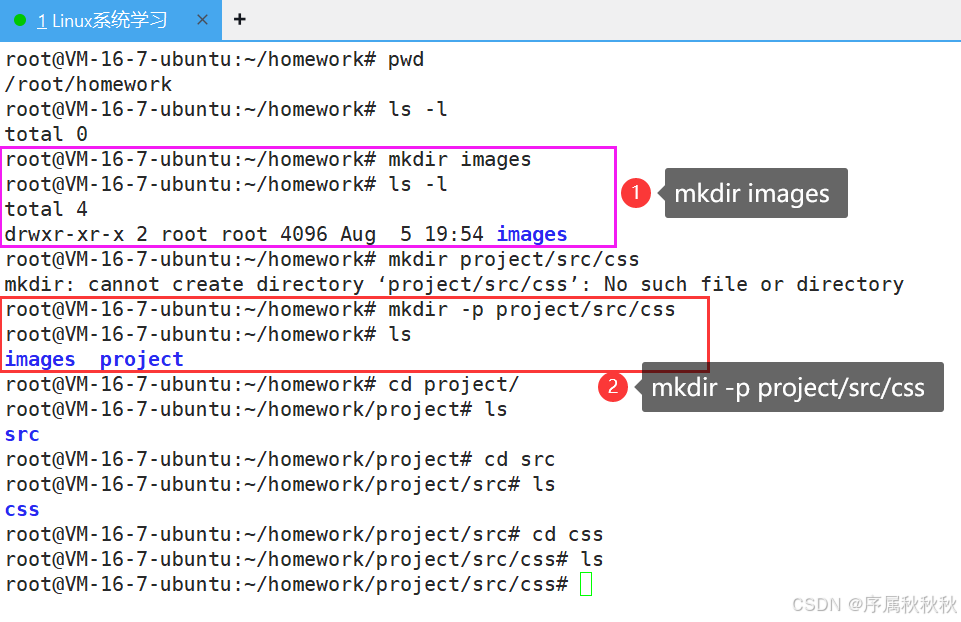Click the '19:54' timestamp in listing
This screenshot has height=622, width=961.
coord(454,234)
